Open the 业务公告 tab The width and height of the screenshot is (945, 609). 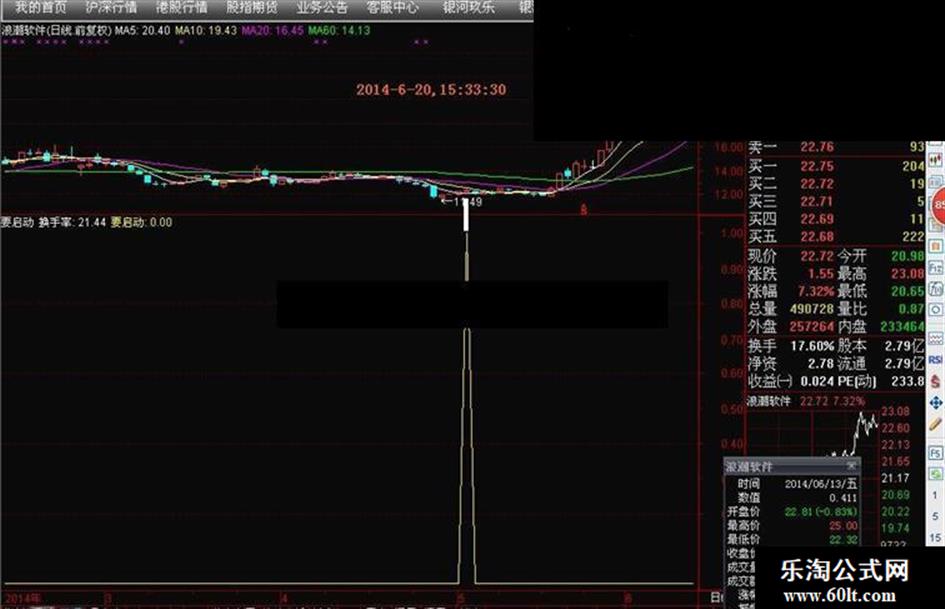(x=322, y=7)
